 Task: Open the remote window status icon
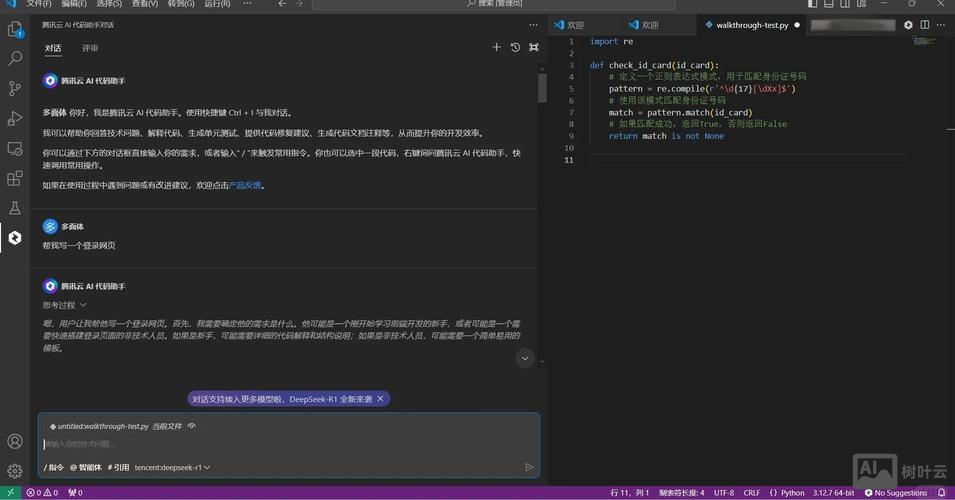[x=10, y=493]
